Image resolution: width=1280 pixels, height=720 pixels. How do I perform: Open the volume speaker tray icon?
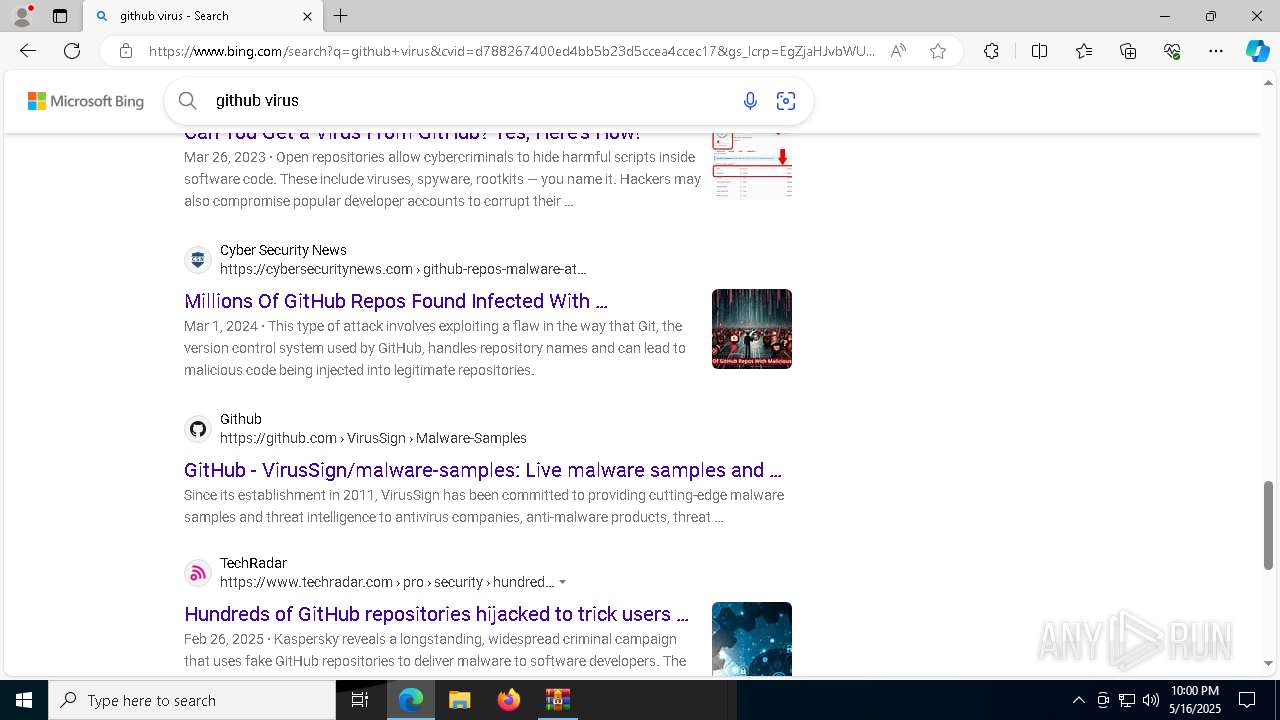click(x=1151, y=700)
